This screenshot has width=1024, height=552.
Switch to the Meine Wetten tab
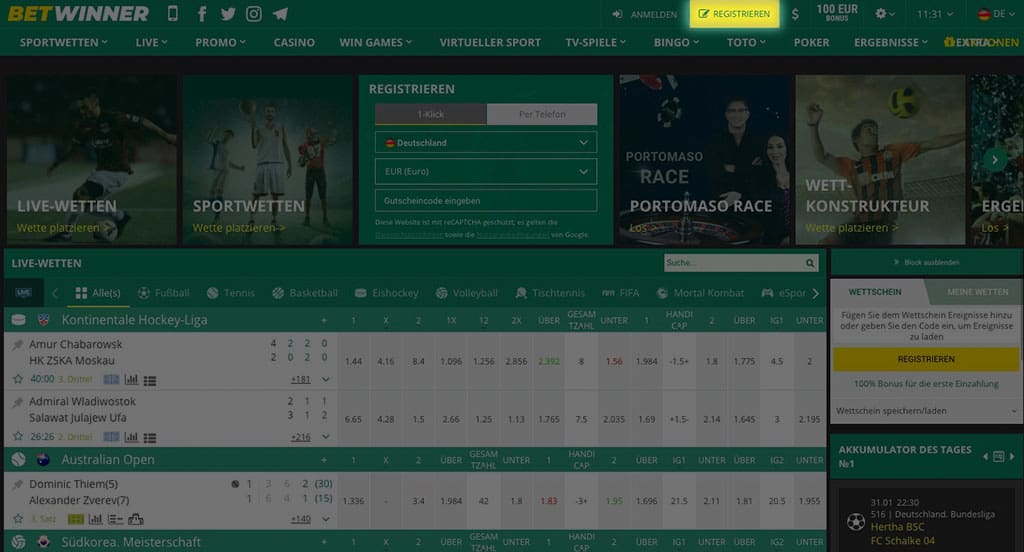point(977,292)
